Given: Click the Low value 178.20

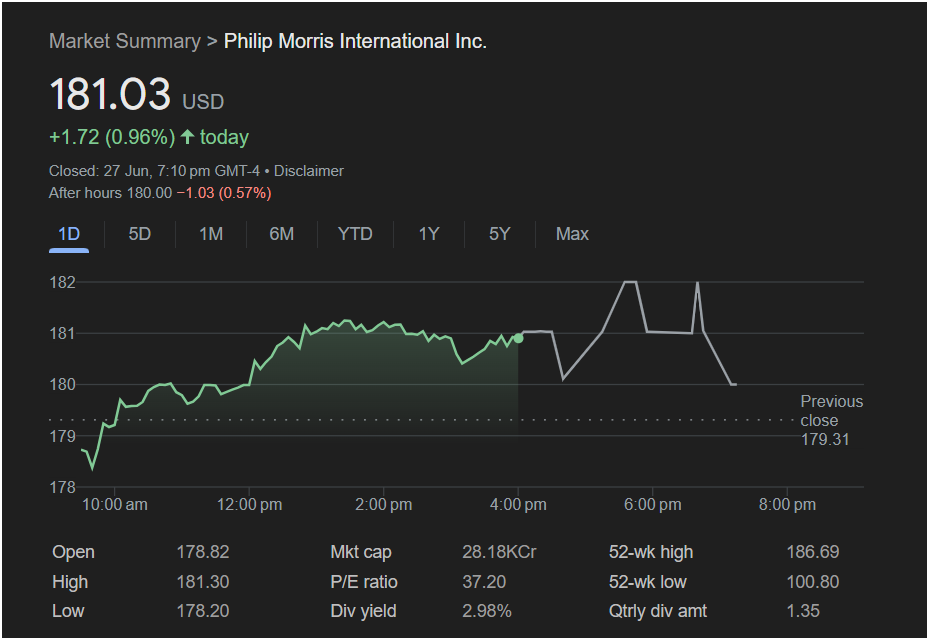Looking at the screenshot, I should [x=203, y=611].
